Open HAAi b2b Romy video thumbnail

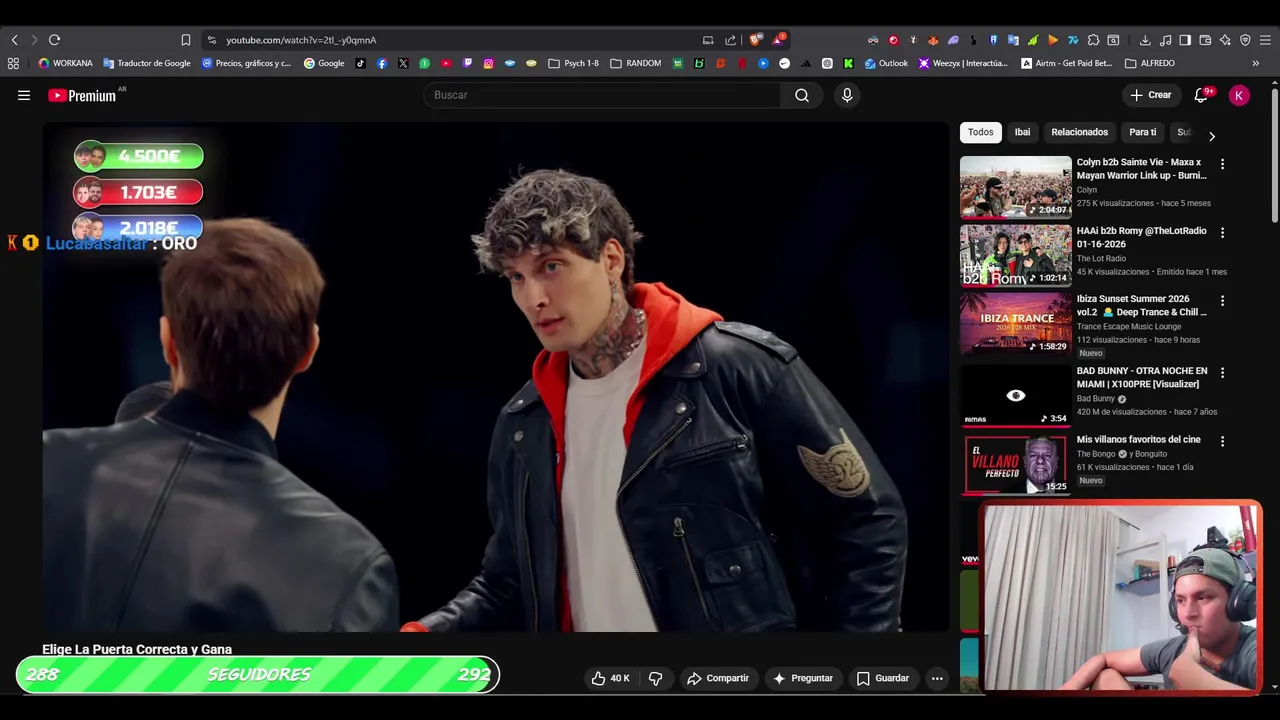point(1015,255)
